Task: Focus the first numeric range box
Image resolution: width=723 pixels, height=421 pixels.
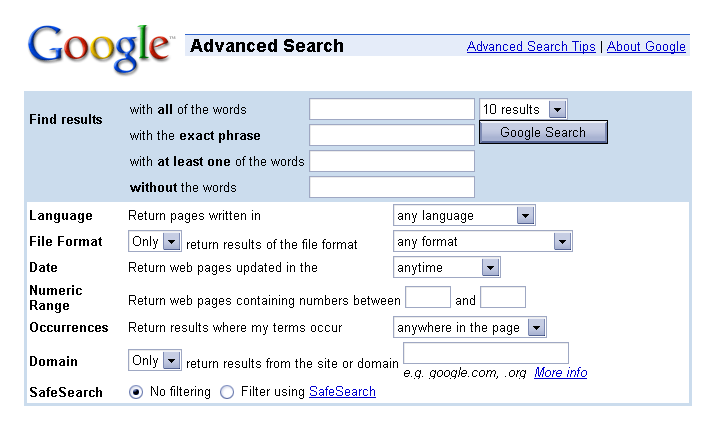Action: coord(428,297)
